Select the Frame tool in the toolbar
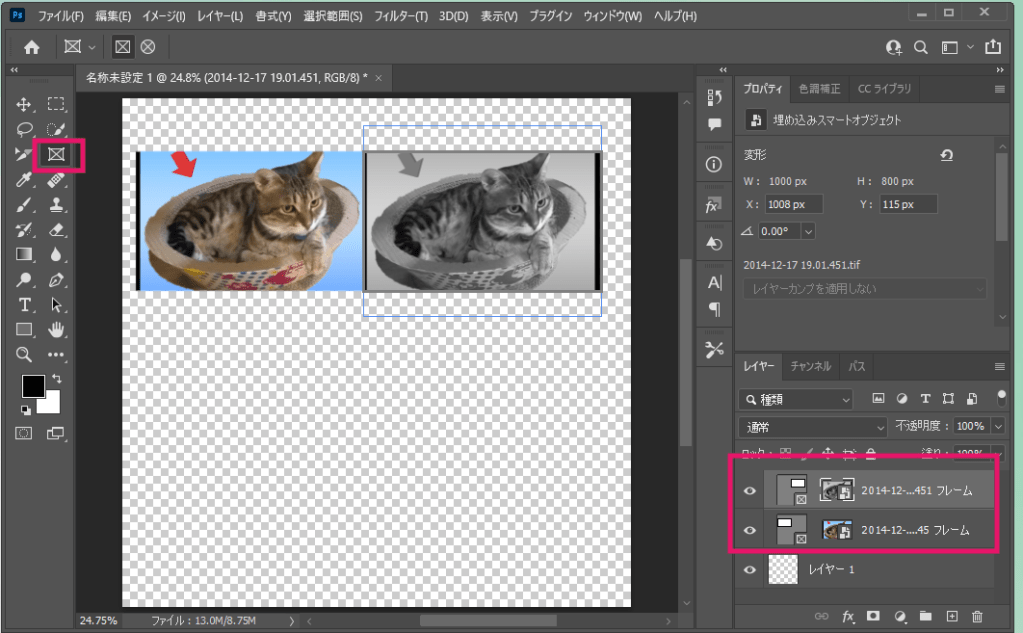This screenshot has width=1023, height=633. coord(57,154)
